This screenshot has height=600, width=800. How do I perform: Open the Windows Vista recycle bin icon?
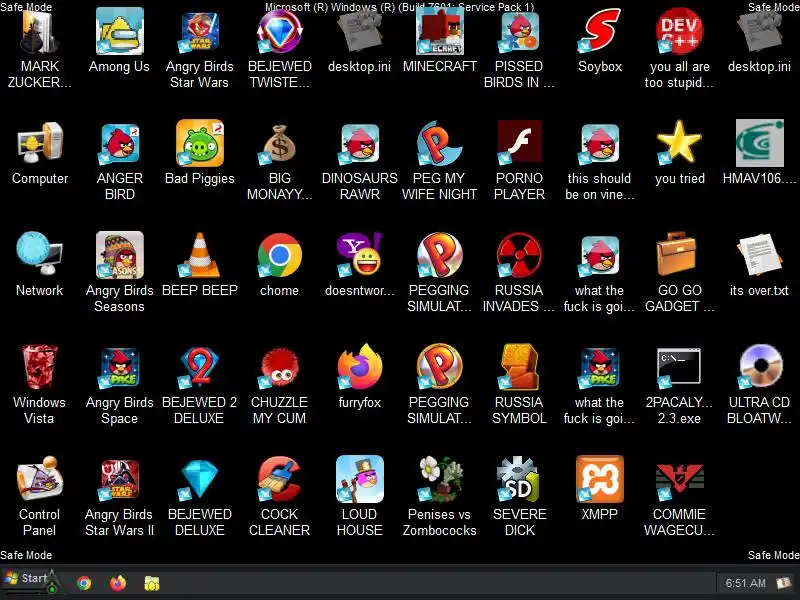(x=40, y=368)
